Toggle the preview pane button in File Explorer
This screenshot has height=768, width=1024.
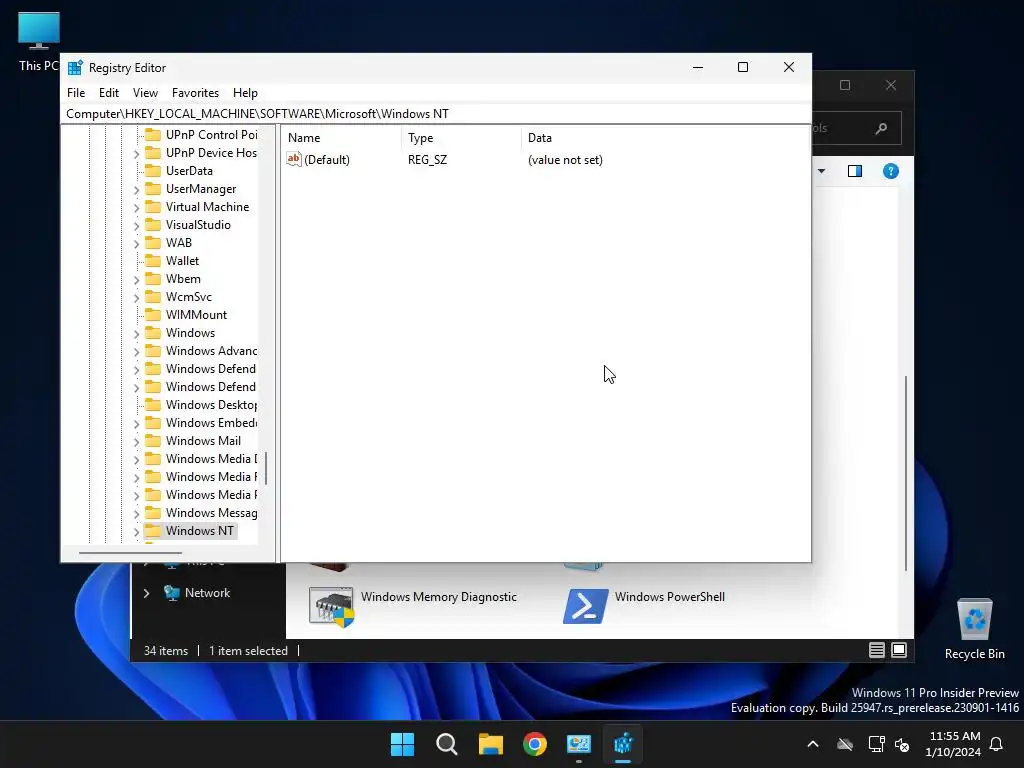pos(855,171)
